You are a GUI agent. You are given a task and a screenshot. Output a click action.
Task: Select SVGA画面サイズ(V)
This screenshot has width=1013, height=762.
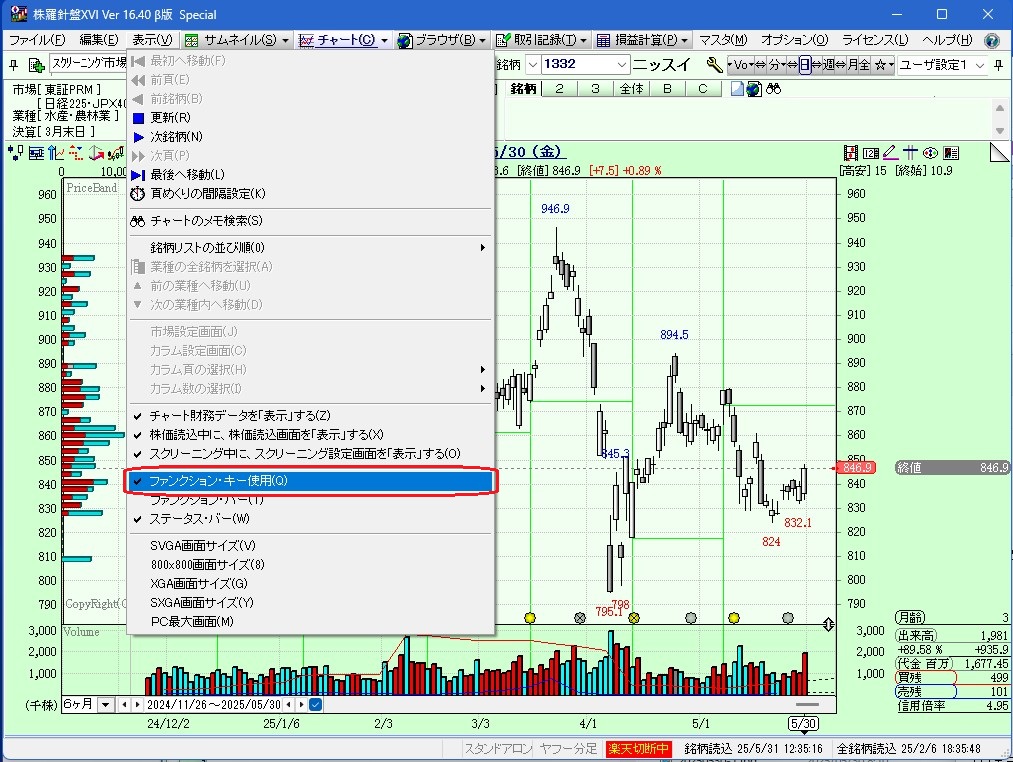[310, 545]
